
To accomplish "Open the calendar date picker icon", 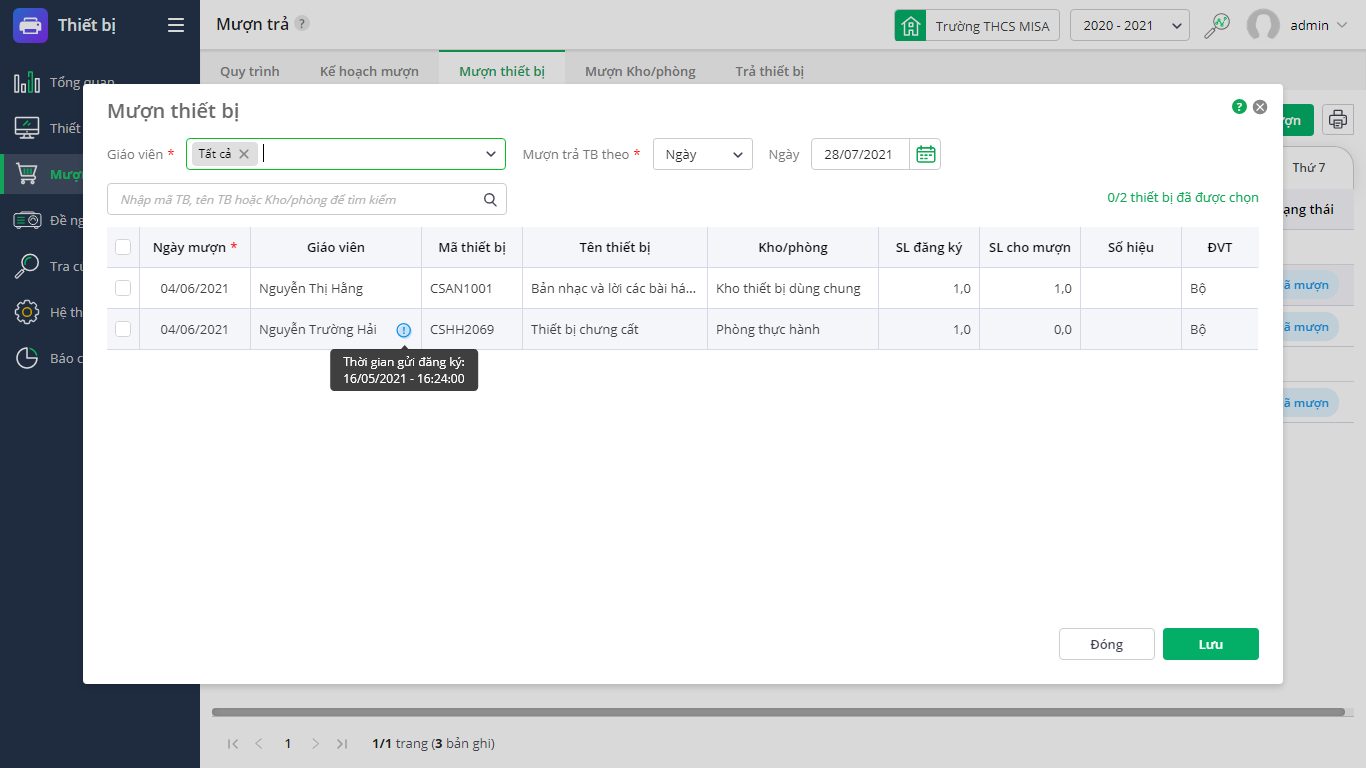I will pyautogui.click(x=926, y=154).
